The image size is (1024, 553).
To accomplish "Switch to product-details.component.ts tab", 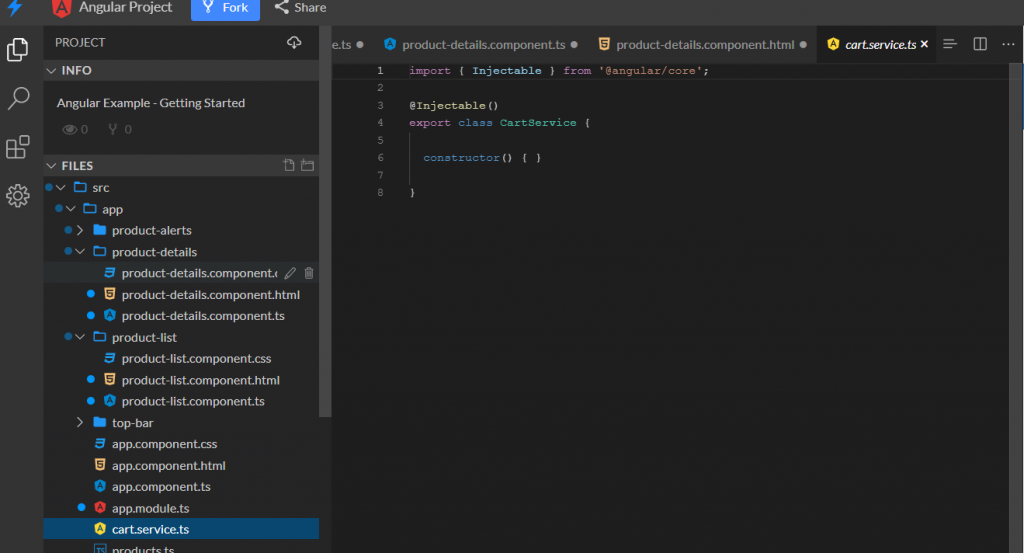I will coord(481,44).
